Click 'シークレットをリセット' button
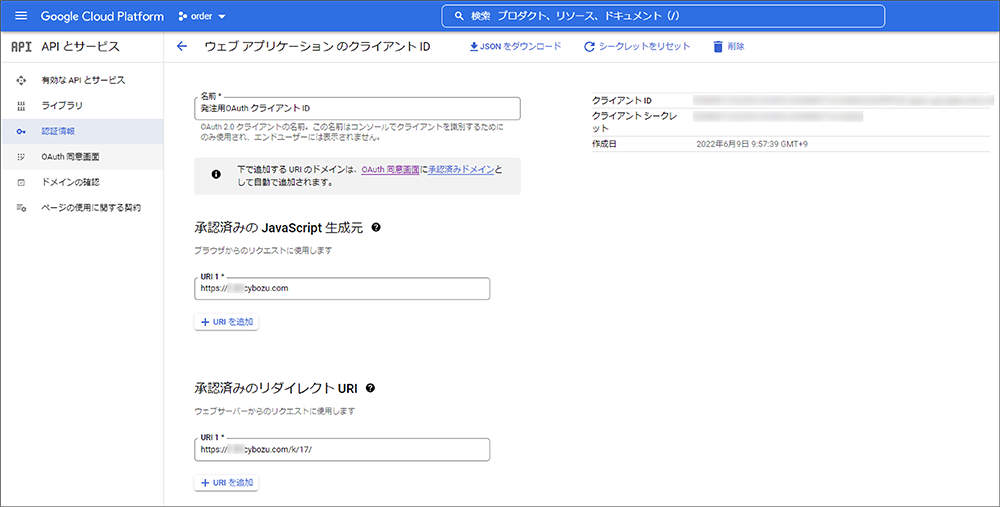The width and height of the screenshot is (1000, 507). coord(637,47)
